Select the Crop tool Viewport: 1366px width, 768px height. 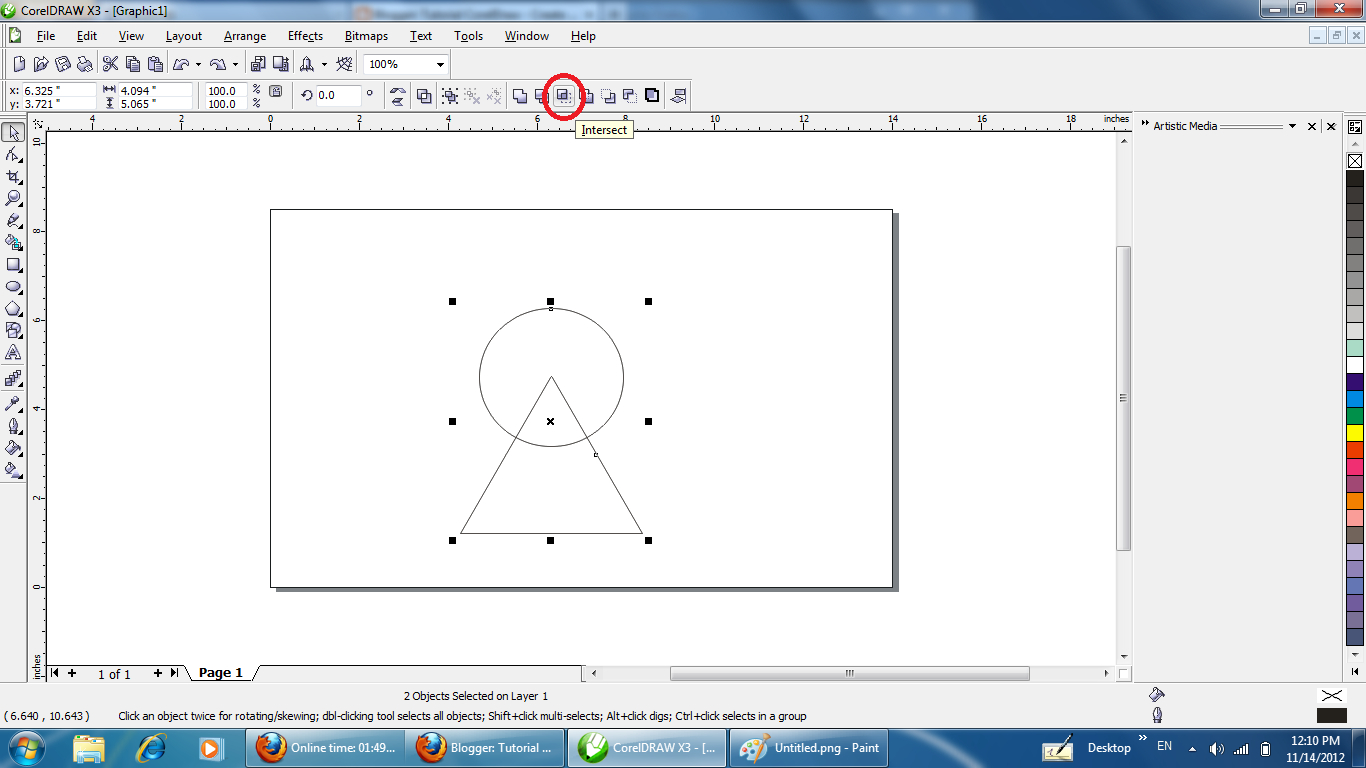pyautogui.click(x=13, y=177)
